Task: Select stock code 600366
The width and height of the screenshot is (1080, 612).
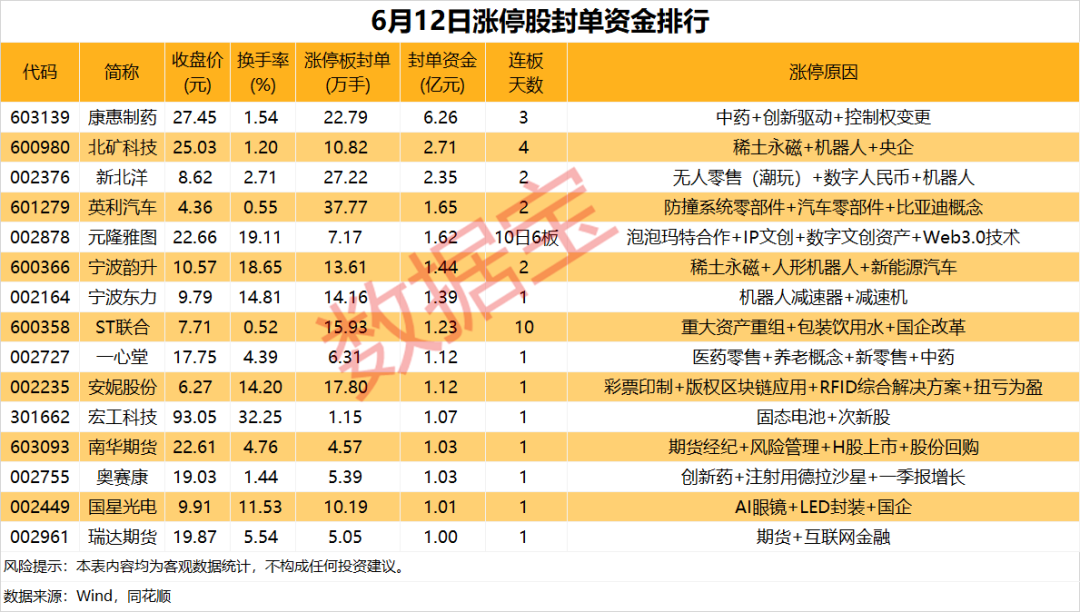Action: click(40, 267)
